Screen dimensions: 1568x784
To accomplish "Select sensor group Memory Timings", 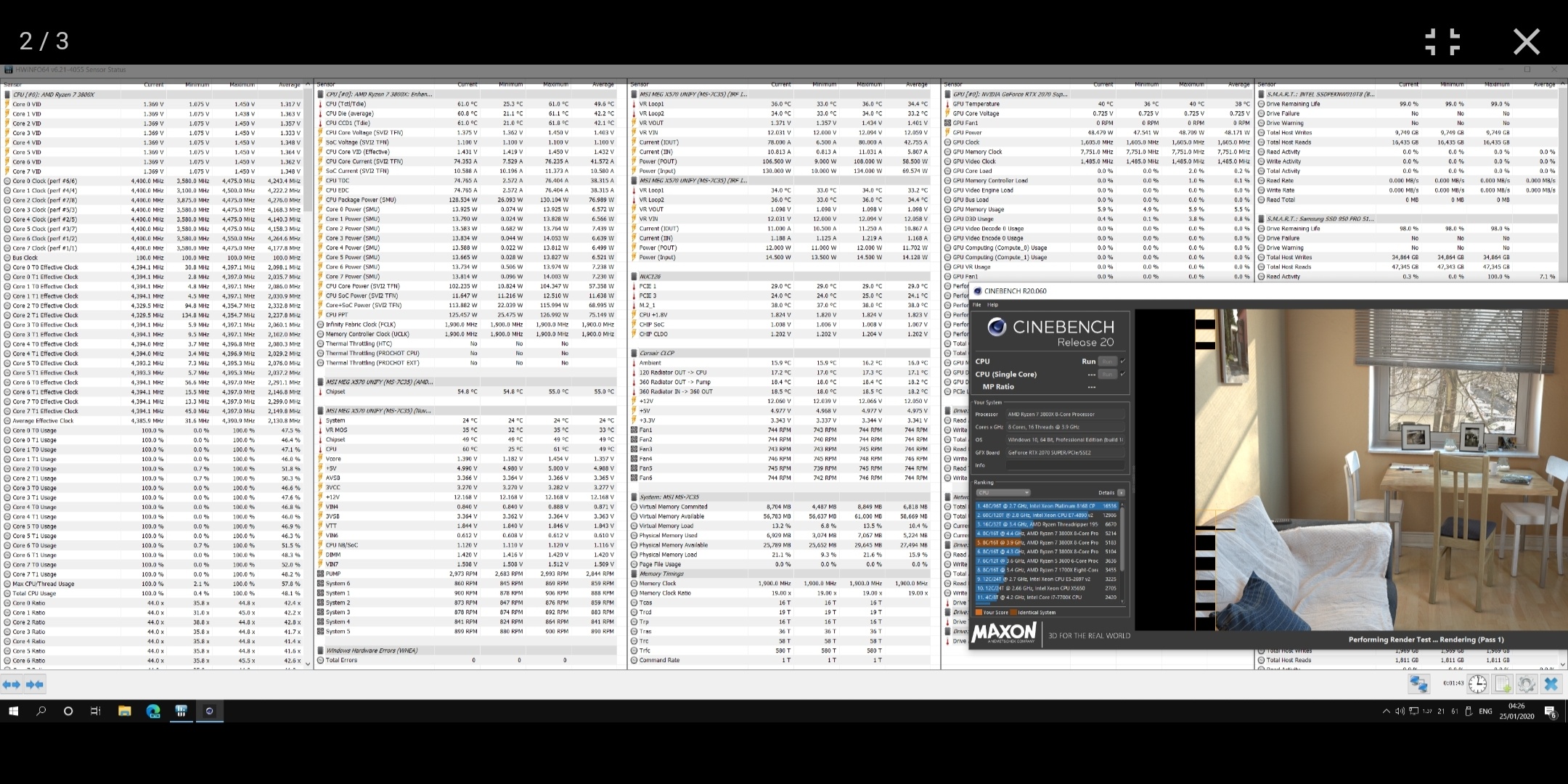I will (780, 573).
